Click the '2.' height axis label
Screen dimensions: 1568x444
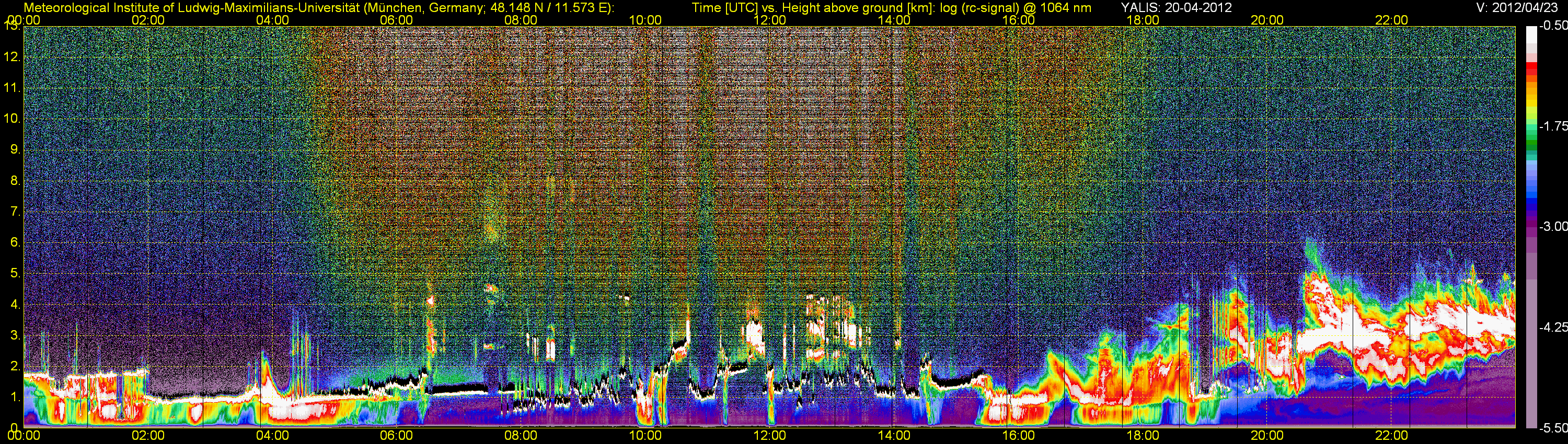pos(16,366)
